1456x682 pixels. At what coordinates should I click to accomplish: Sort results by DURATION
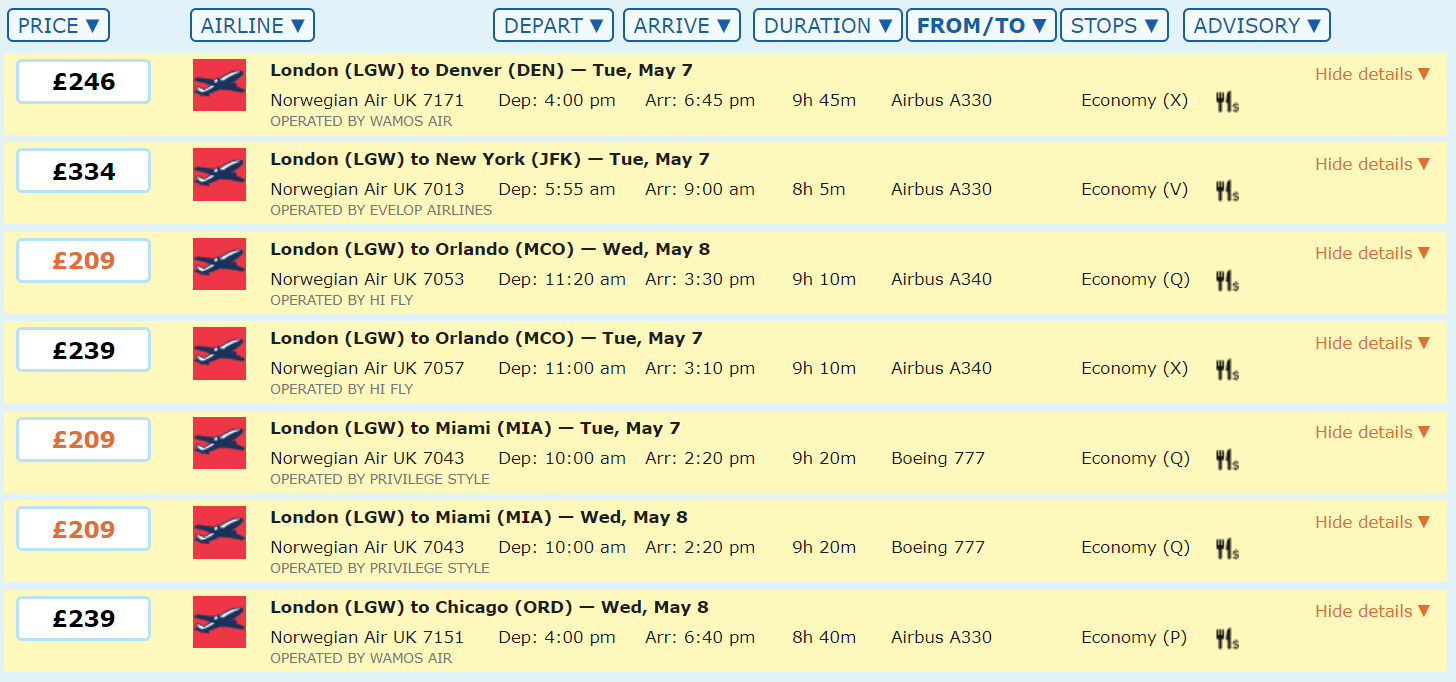[x=828, y=25]
